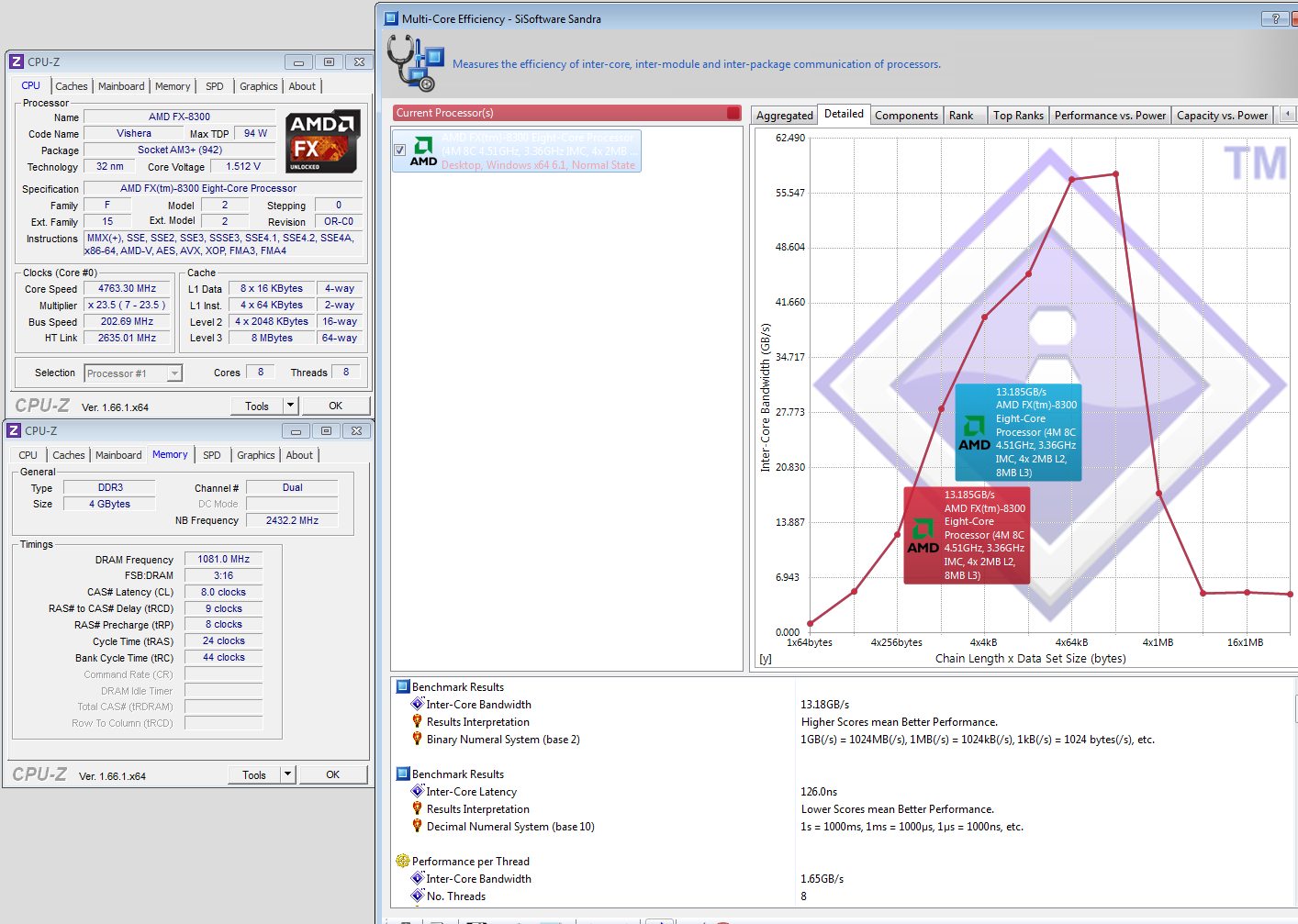Image resolution: width=1298 pixels, height=924 pixels.
Task: Click the blue icon of the first Benchmark Results heading
Action: point(402,686)
